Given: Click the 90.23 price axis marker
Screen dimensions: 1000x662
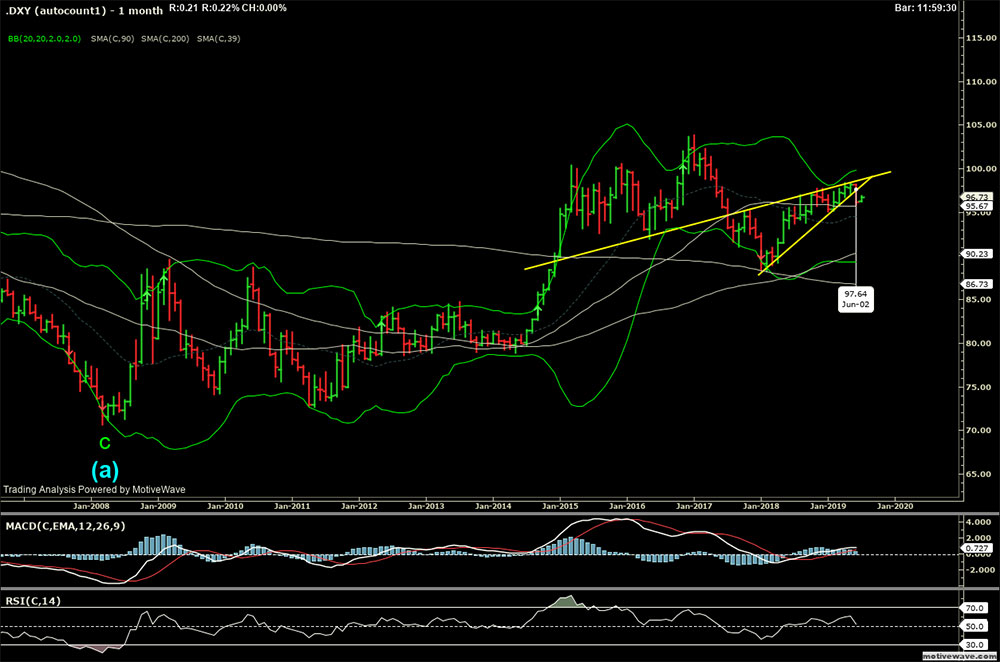Looking at the screenshot, I should [974, 254].
